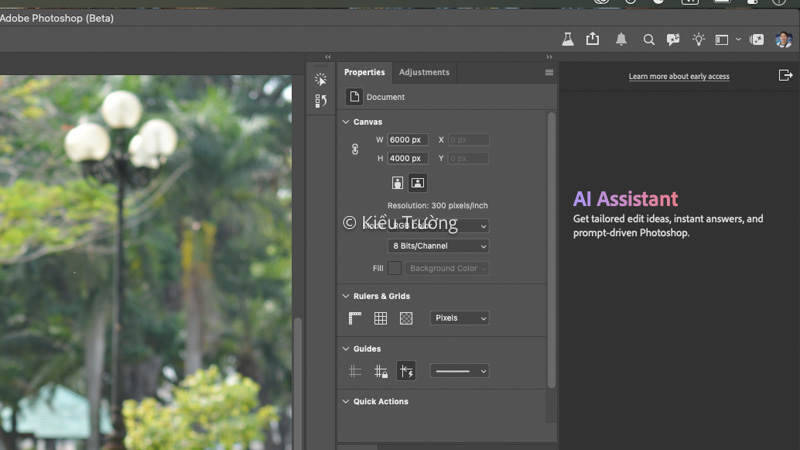Click the AI Assistant panel icon
The image size is (800, 450).
(x=757, y=40)
